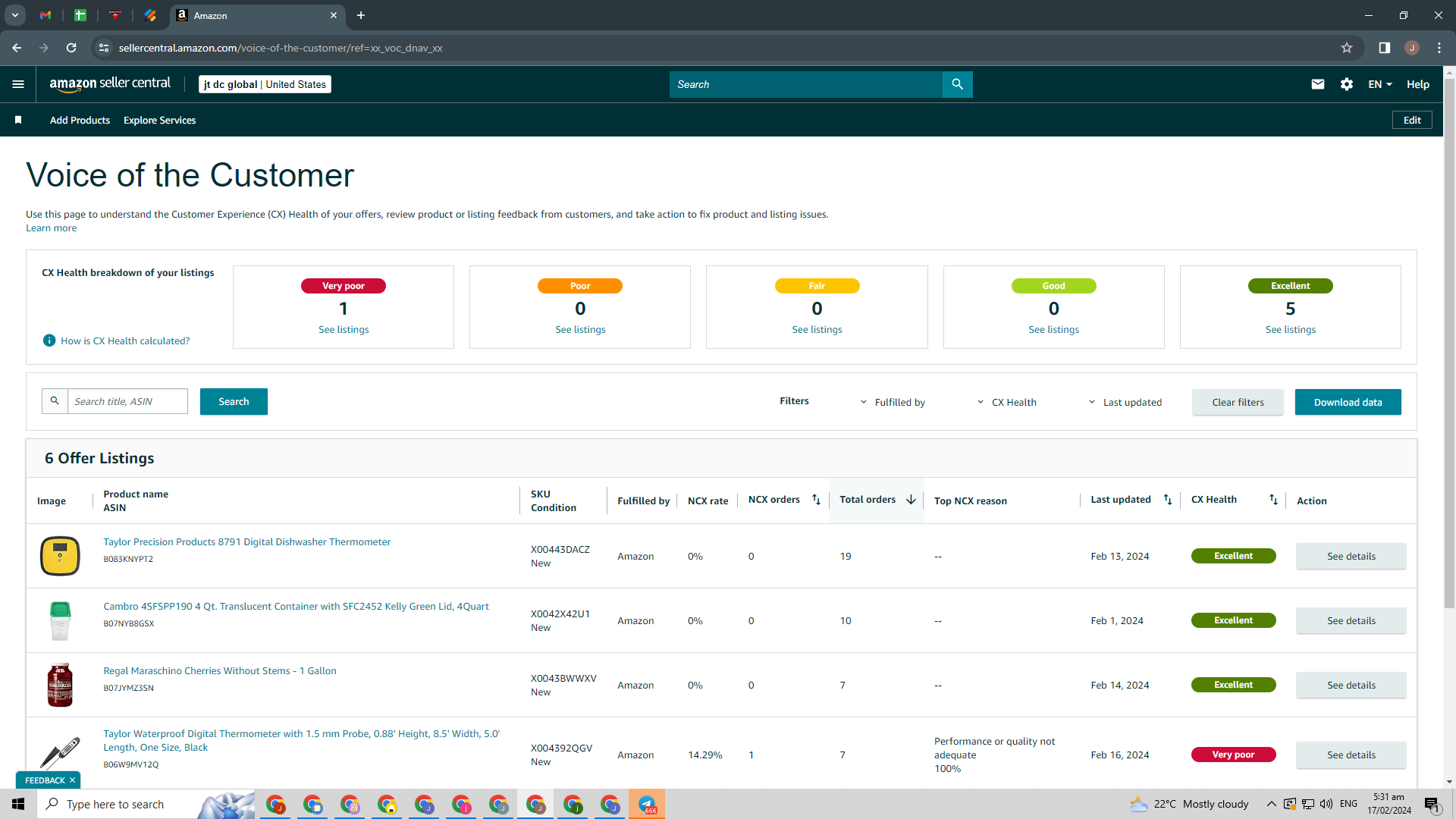The height and width of the screenshot is (819, 1456).
Task: Expand the CX Health filter dropdown
Action: coord(1006,402)
